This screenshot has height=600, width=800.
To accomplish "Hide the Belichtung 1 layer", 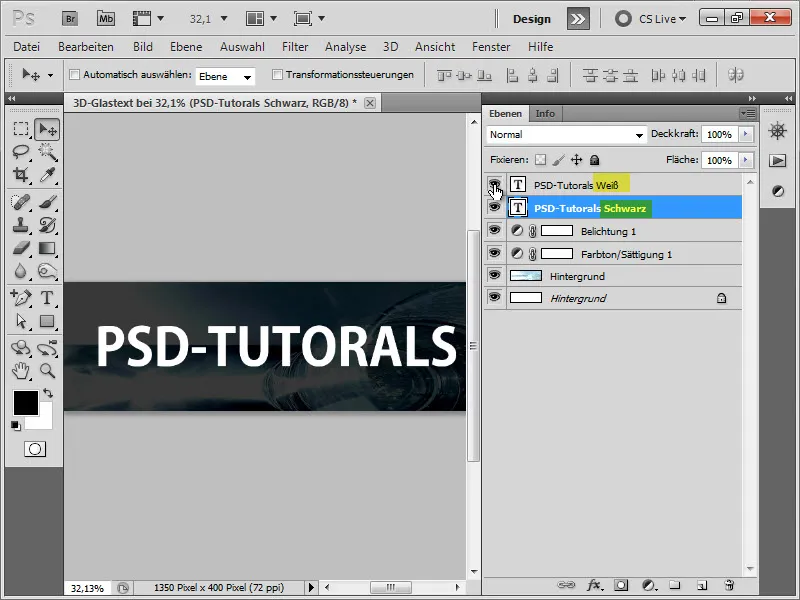I will (x=494, y=230).
